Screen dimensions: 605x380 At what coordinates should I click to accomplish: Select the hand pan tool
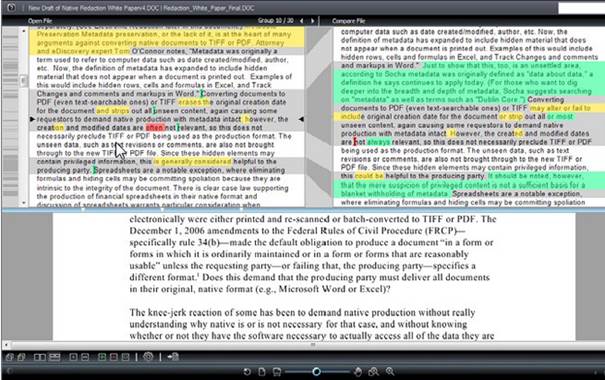[358, 372]
